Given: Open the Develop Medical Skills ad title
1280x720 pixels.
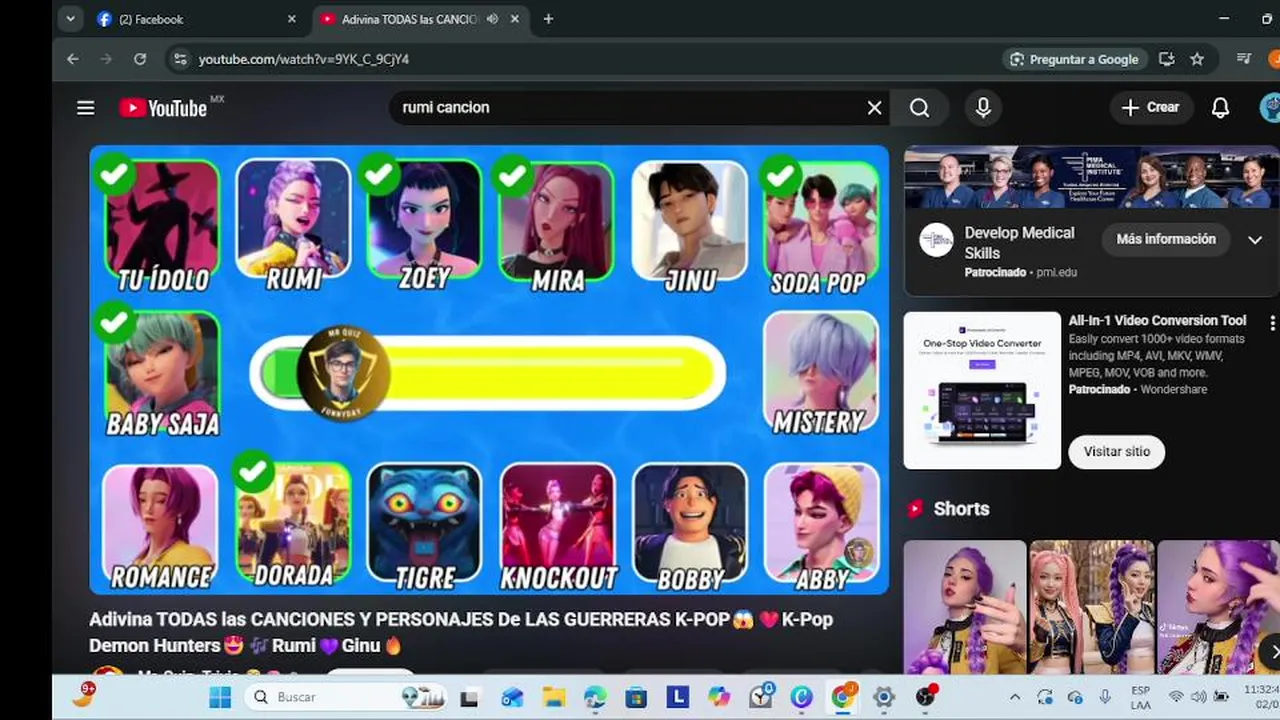Looking at the screenshot, I should (1019, 242).
